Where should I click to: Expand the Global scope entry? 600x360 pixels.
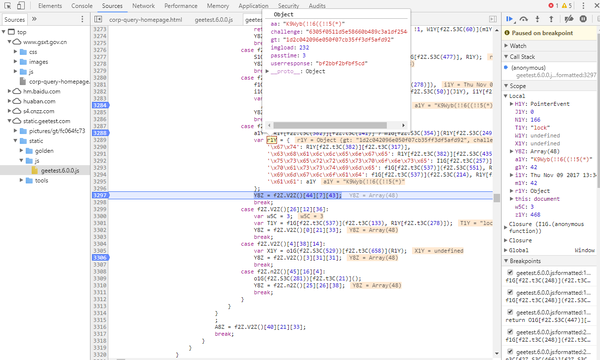click(505, 250)
